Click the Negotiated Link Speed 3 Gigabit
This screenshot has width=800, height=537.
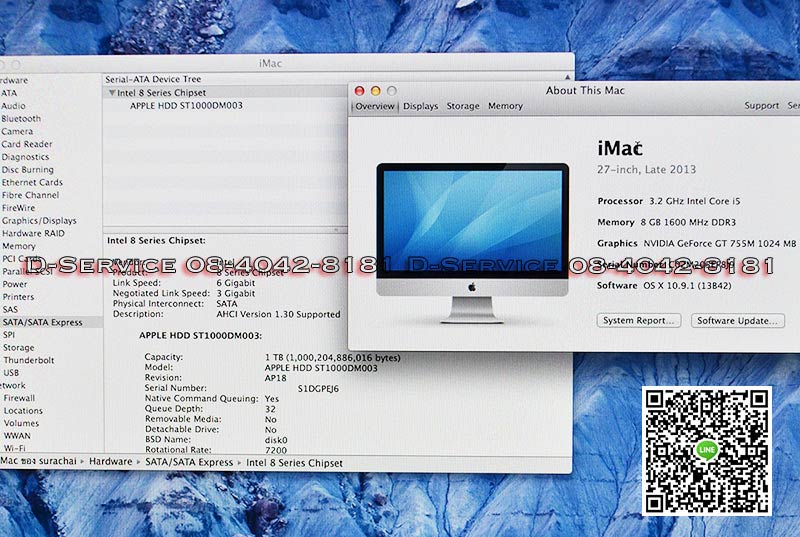coord(235,293)
